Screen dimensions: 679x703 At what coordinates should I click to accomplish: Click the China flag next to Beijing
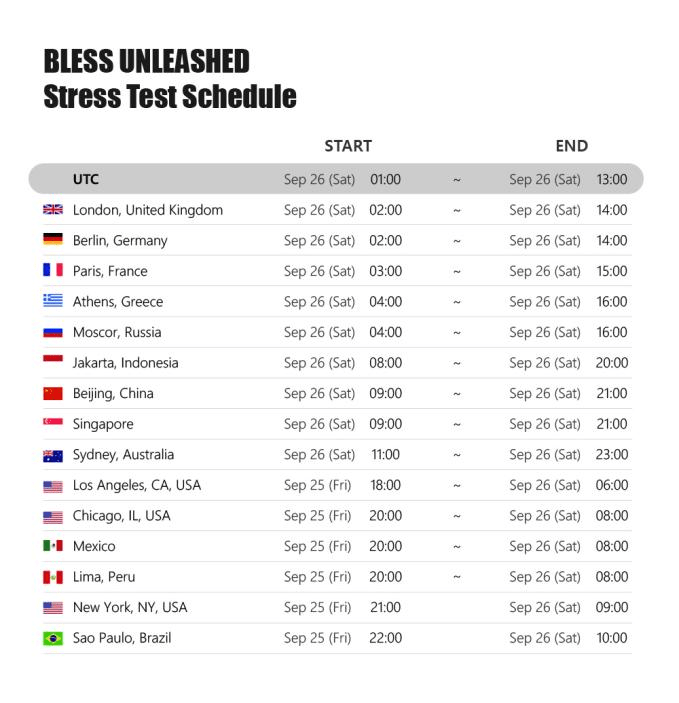[53, 393]
